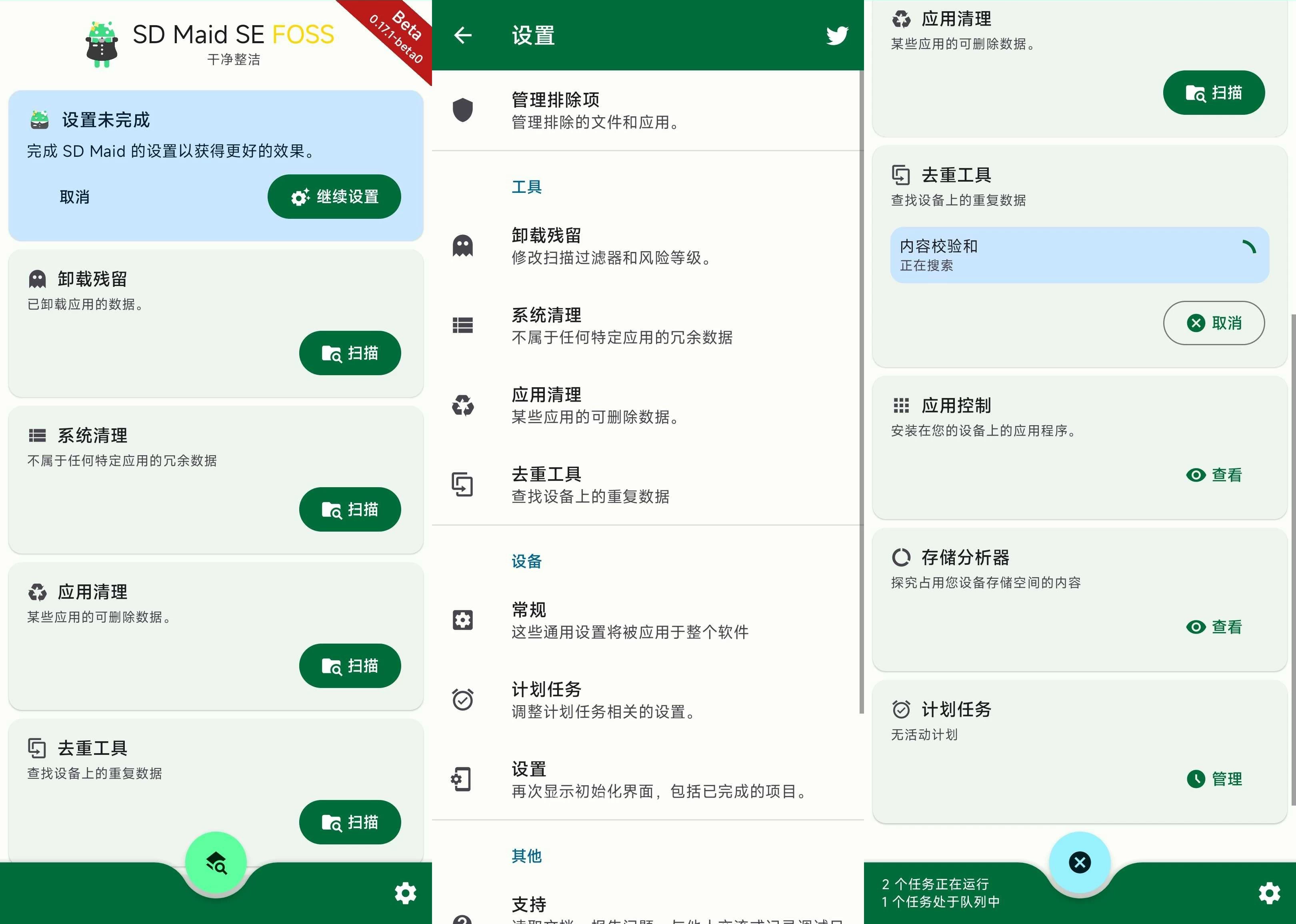This screenshot has width=1296, height=924.
Task: Open 计划任务 settings entry in the middle panel
Action: [647, 700]
